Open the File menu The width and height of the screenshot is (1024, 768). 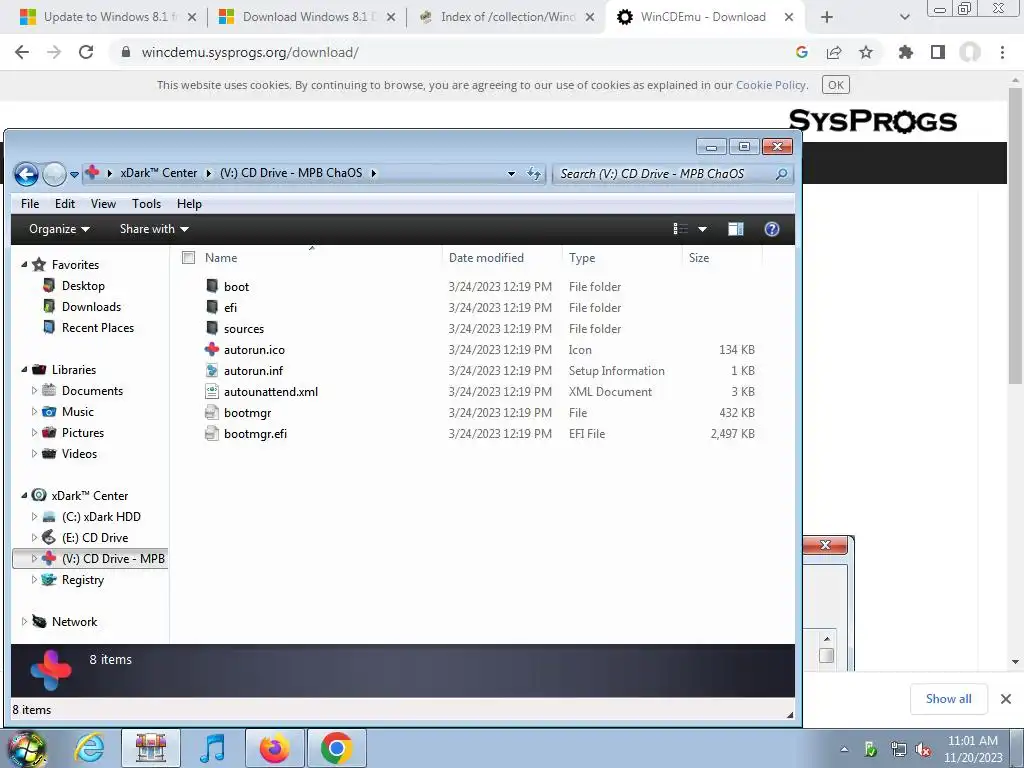30,204
